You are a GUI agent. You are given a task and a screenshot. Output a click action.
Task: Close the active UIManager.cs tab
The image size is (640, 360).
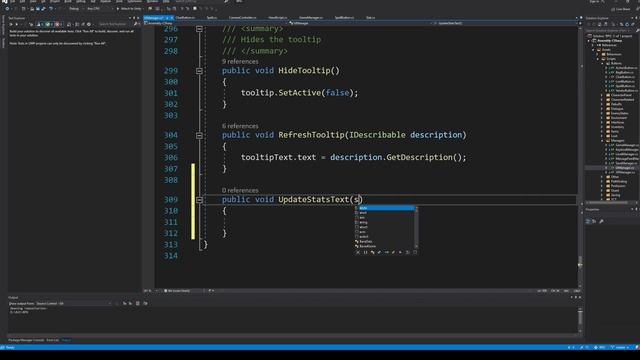[x=171, y=18]
